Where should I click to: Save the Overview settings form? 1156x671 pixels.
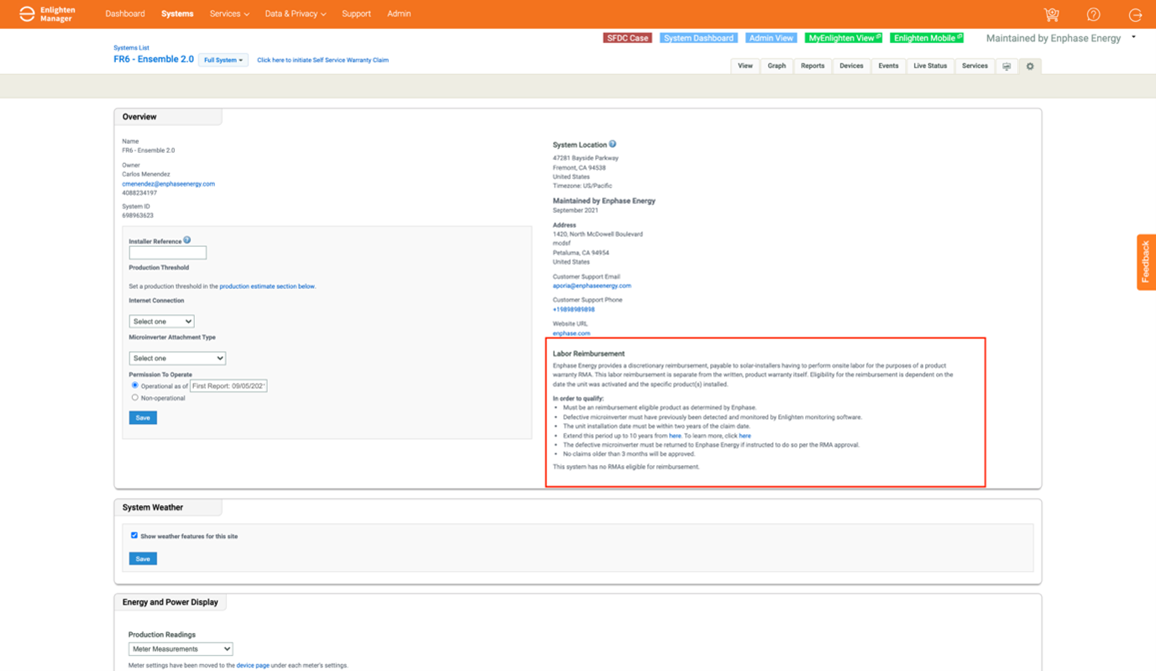(x=143, y=418)
